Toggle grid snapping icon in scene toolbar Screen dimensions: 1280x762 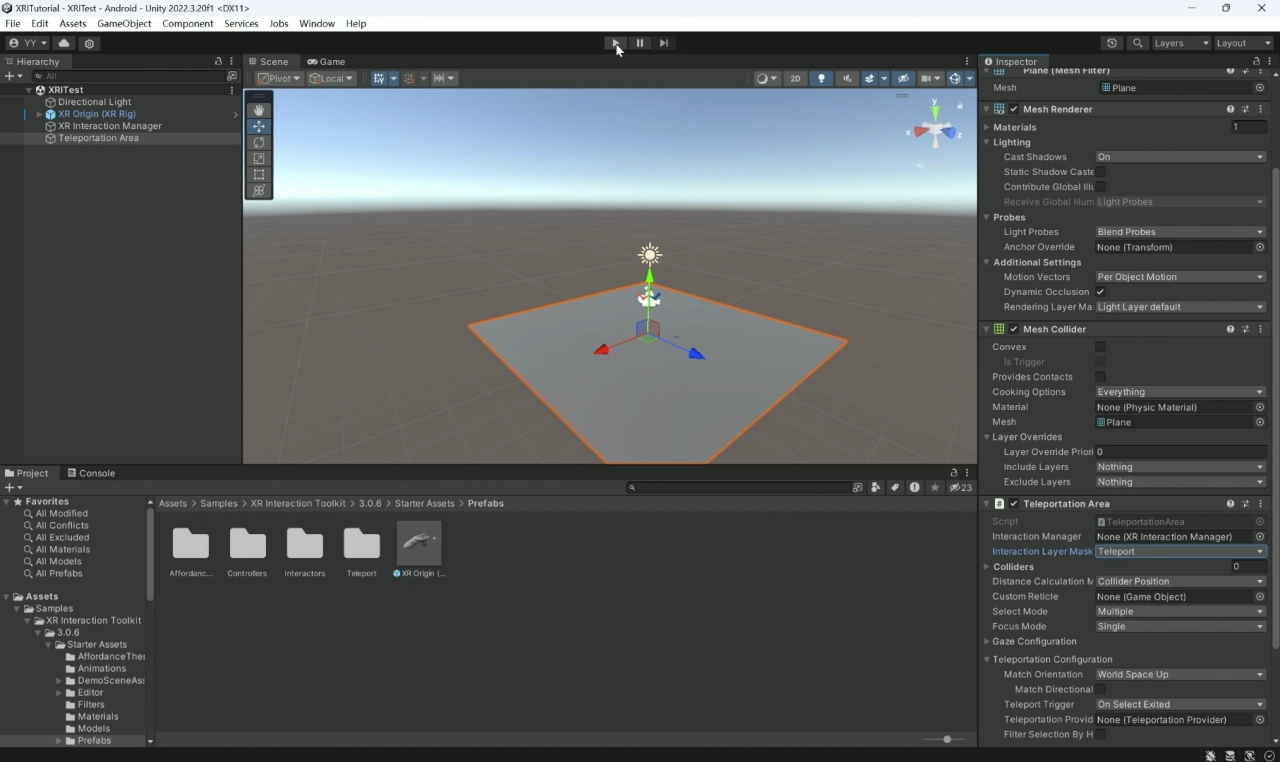click(379, 78)
